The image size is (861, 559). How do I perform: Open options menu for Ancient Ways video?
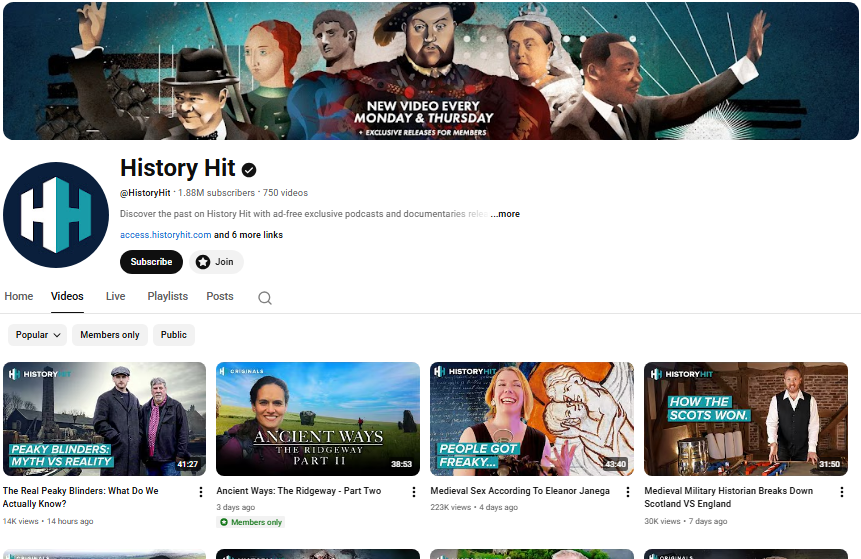point(414,492)
